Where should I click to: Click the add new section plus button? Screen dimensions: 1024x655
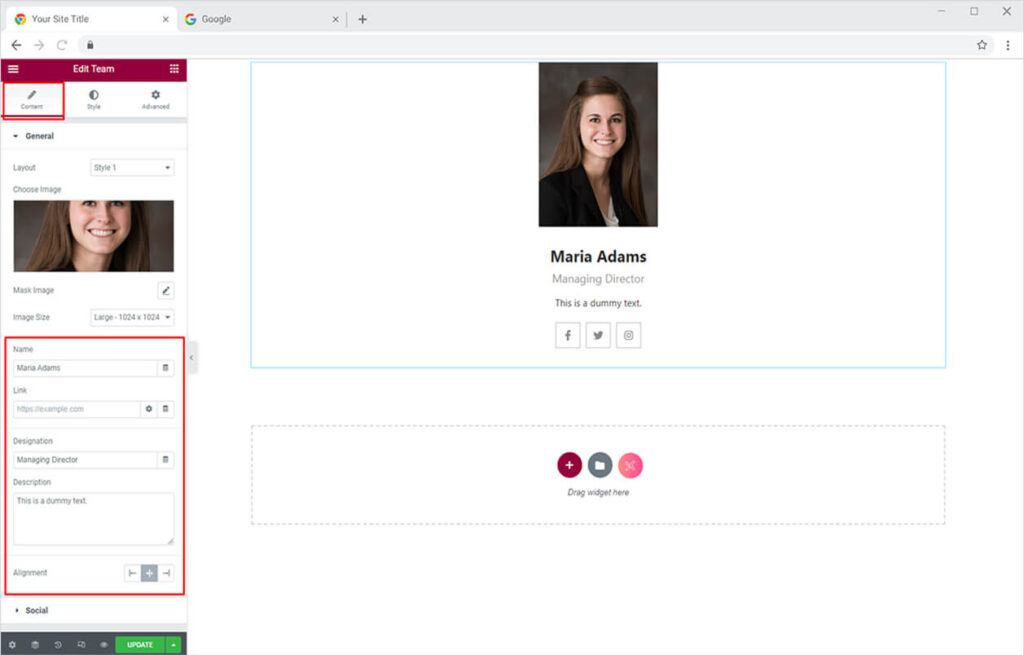(569, 465)
